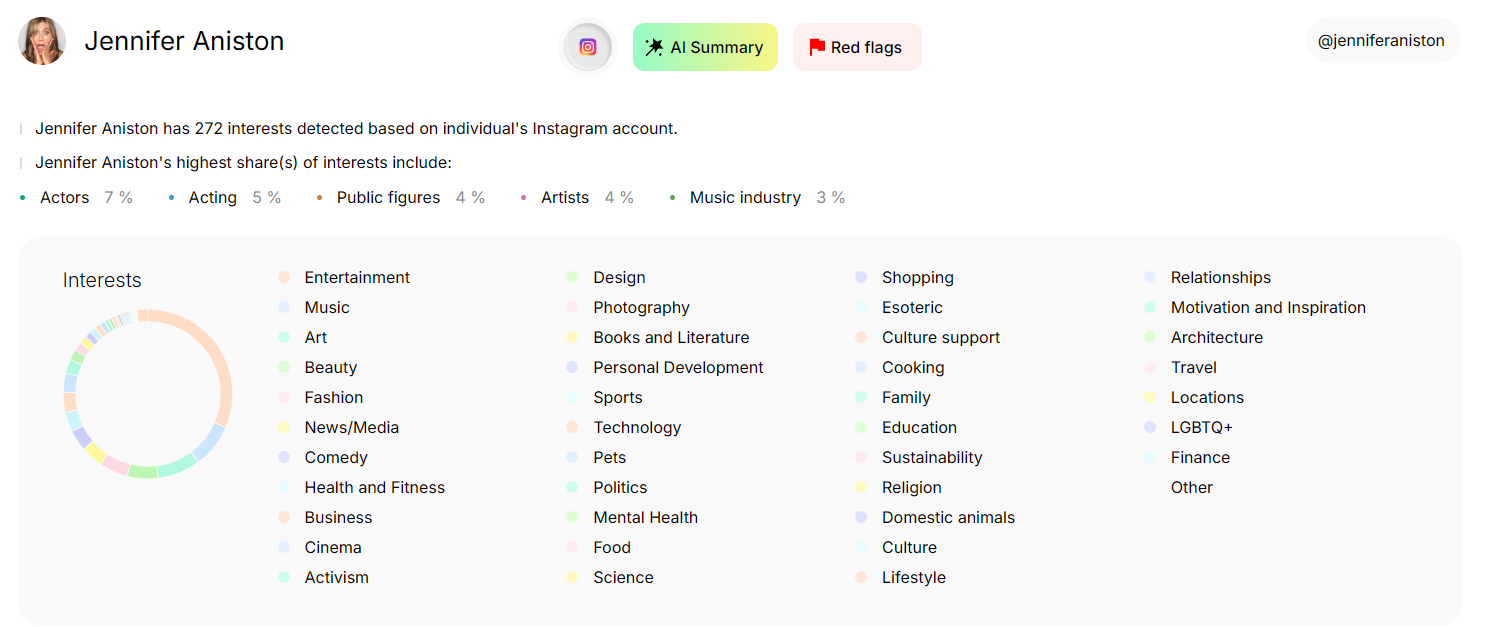Click the Public figures interest share
Screen dimensions: 1489x627
point(388,198)
